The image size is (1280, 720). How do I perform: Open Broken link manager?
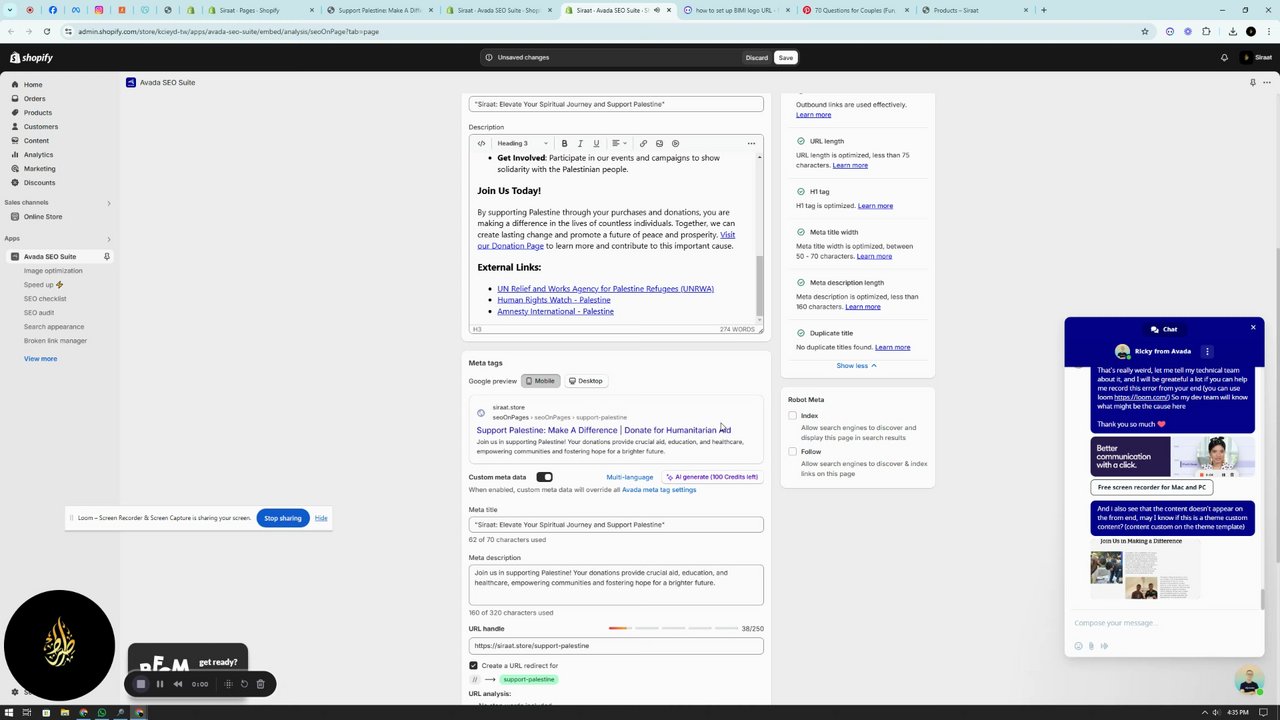55,341
